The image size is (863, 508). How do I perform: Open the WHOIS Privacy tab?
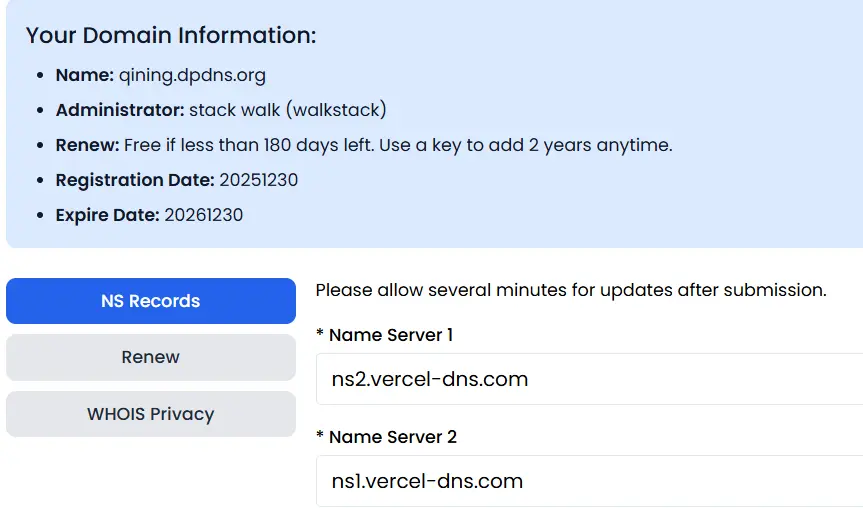point(150,414)
